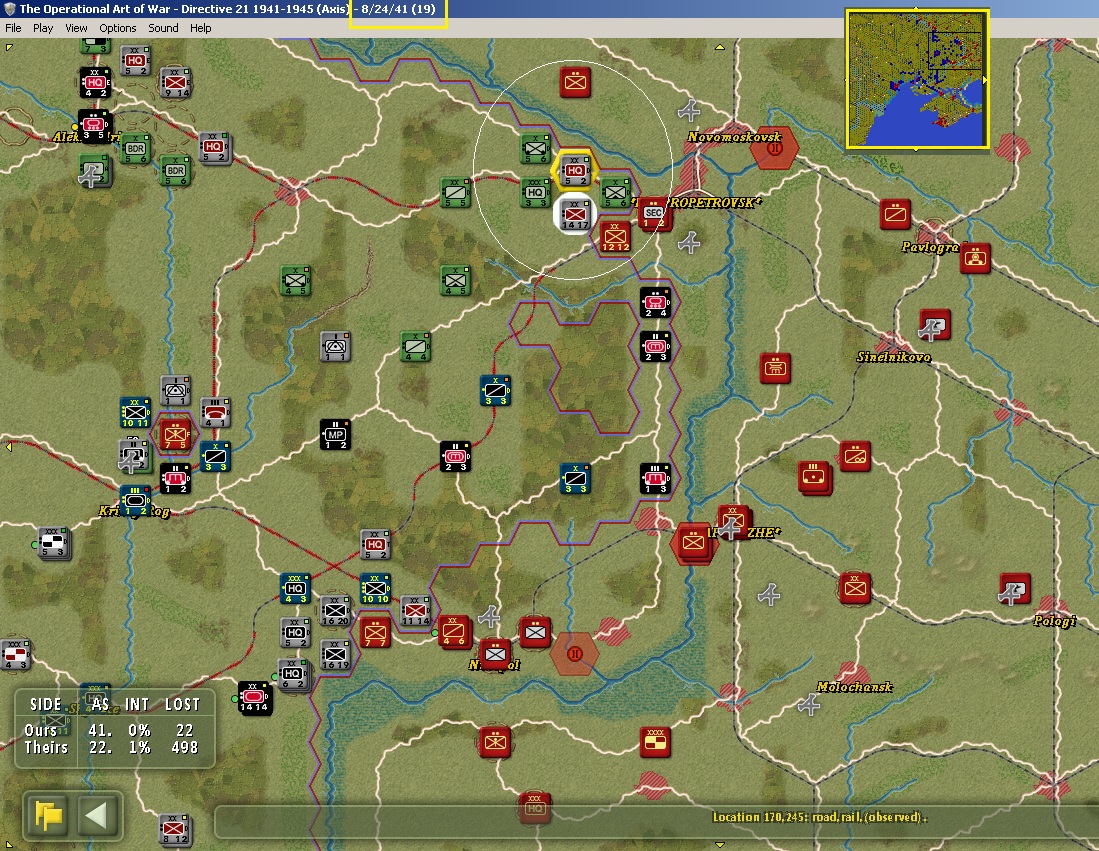
Task: Select the red air unit near Sinelnikovo
Action: [935, 325]
